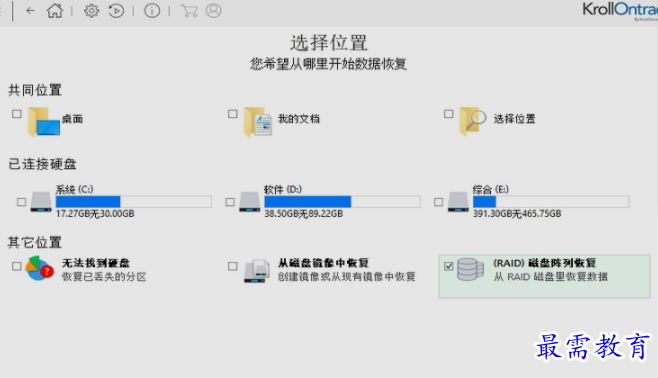Uncheck the (RAID) 磁盘阵列恢复 checkbox
Screen dimensions: 658x378
449,266
